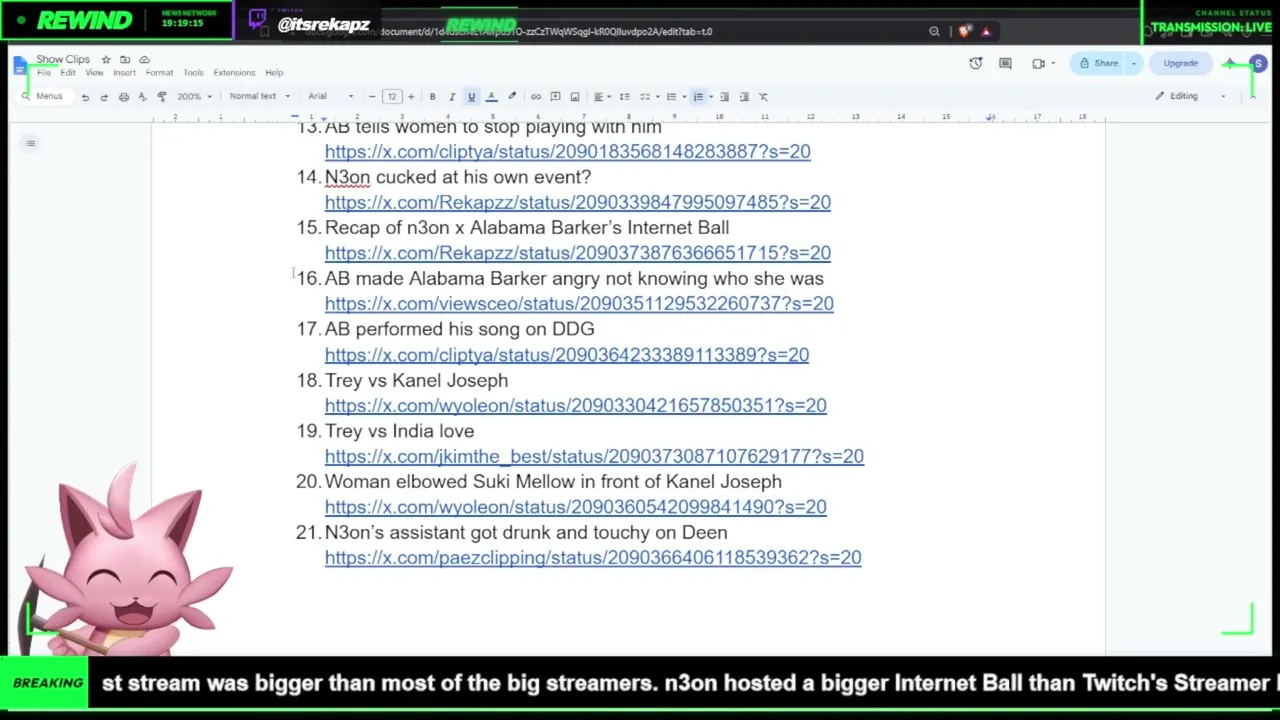Print the document
Screen dimensions: 1280x720
(123, 97)
